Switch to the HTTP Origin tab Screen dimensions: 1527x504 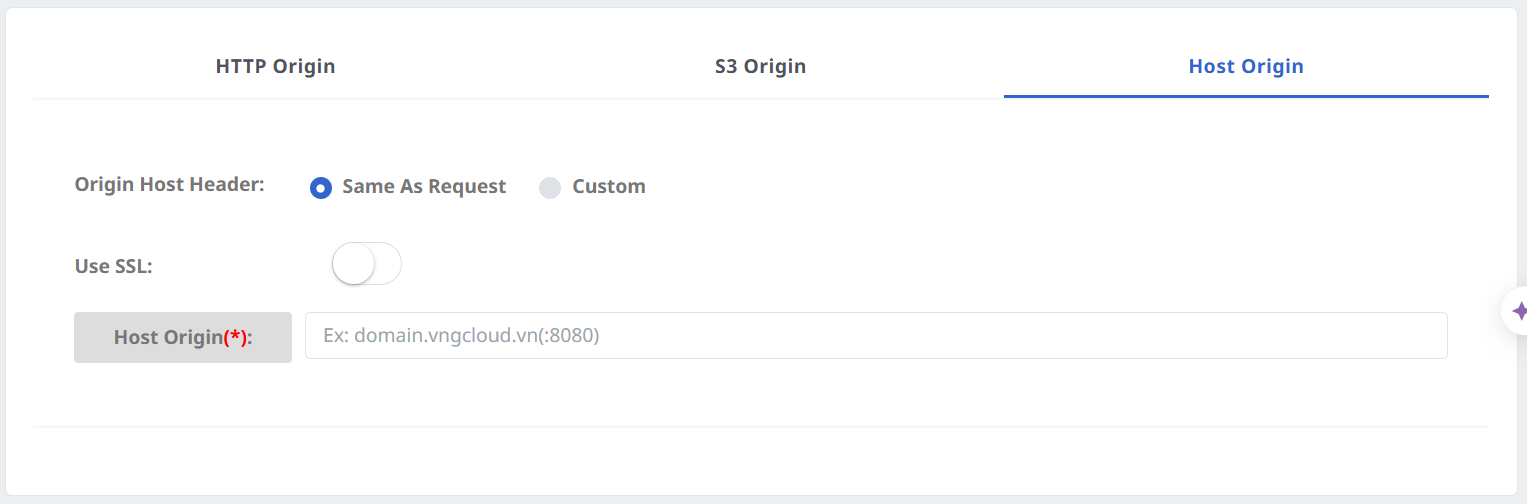click(275, 67)
